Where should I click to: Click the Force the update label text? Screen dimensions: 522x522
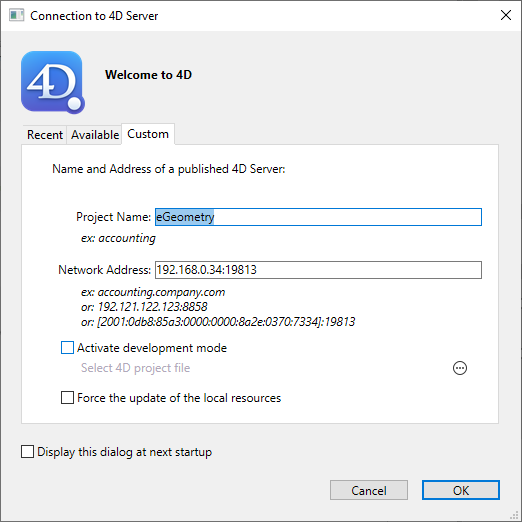[x=179, y=398]
